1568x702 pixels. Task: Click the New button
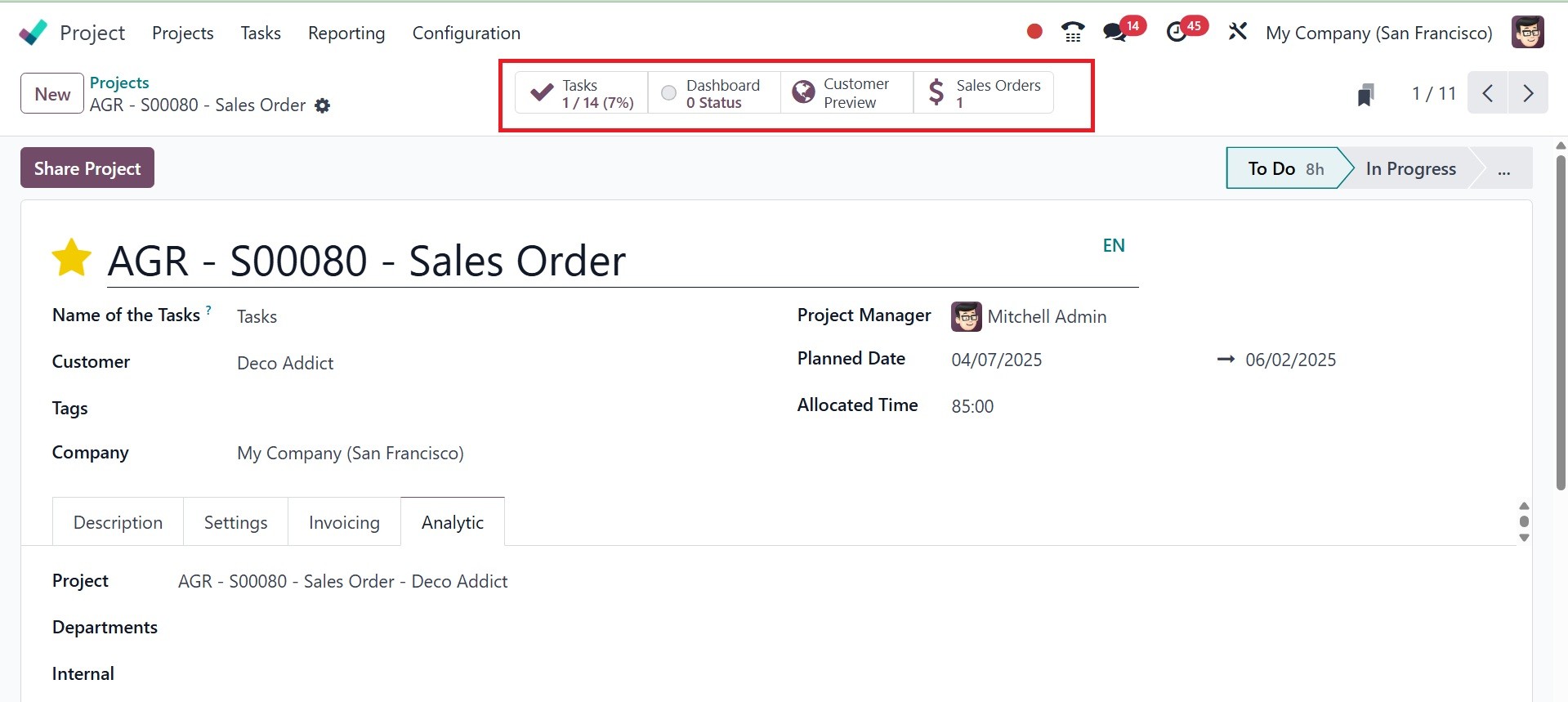click(52, 93)
